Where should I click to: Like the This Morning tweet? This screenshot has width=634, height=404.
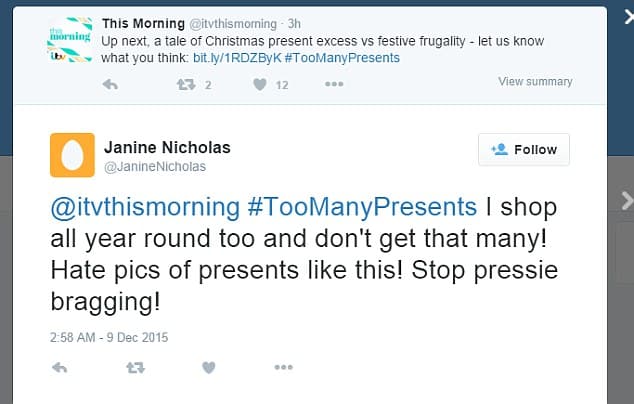click(x=260, y=85)
